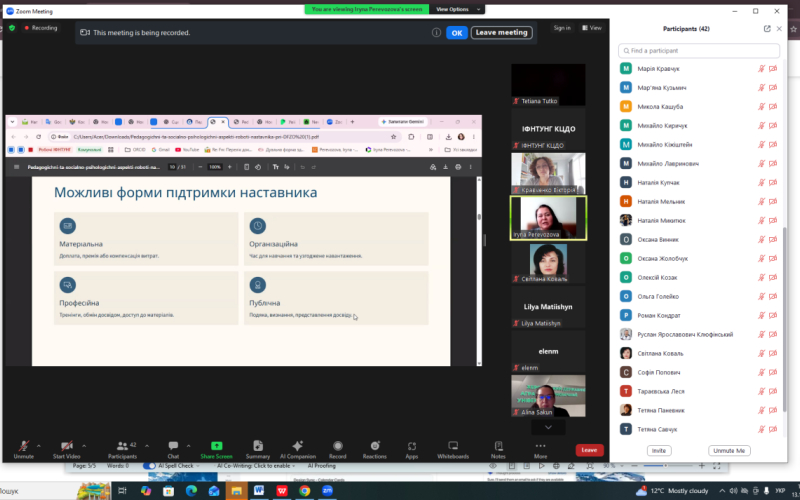Click the Sign in button

[562, 28]
